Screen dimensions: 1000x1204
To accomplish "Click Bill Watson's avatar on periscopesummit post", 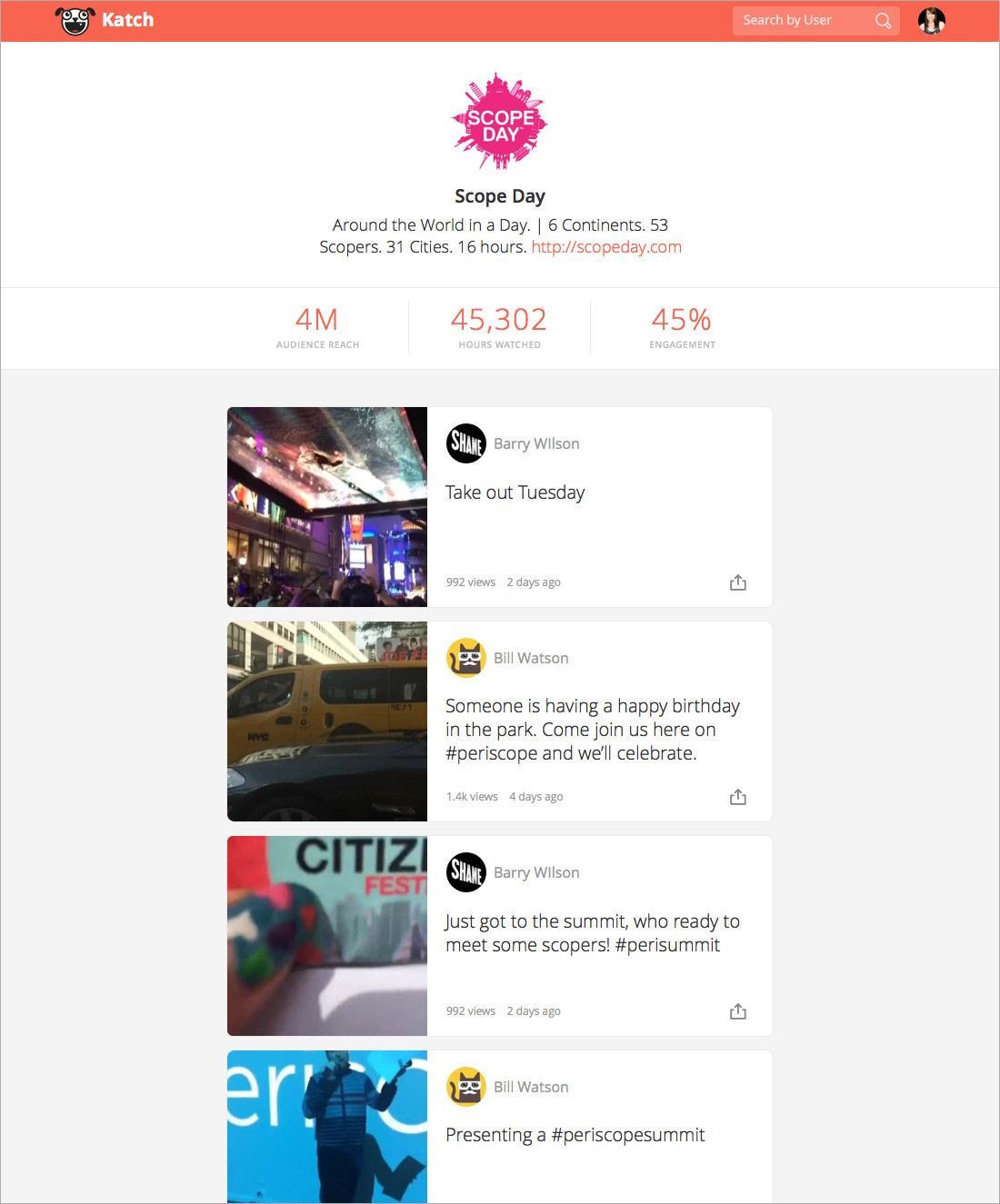I will tap(466, 1087).
